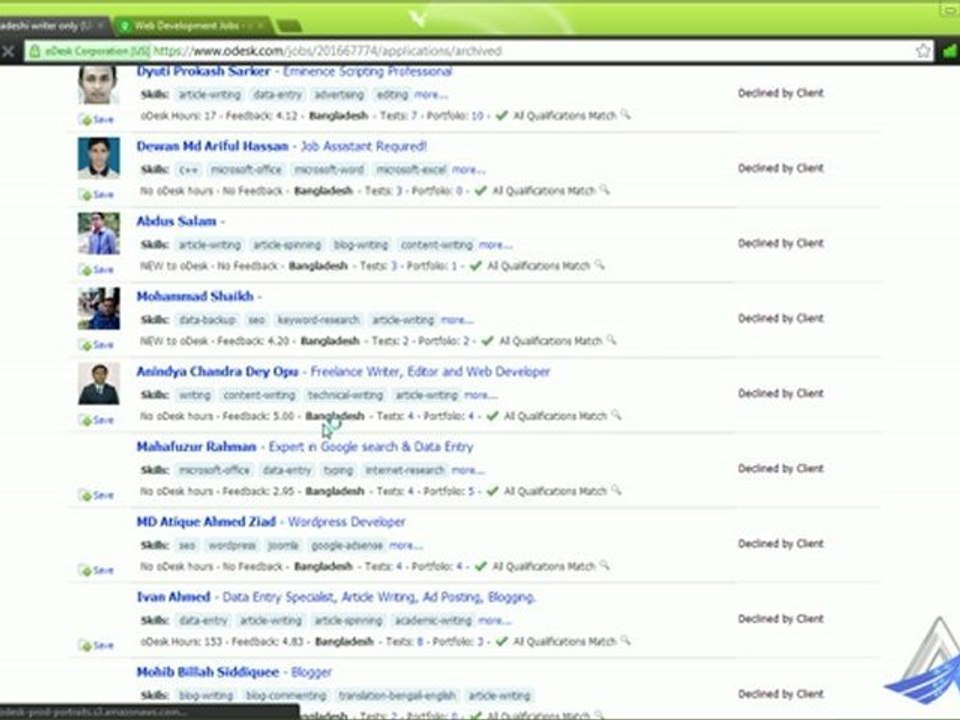Expand more skills for Dewan Md Ariful Hassan

click(468, 170)
